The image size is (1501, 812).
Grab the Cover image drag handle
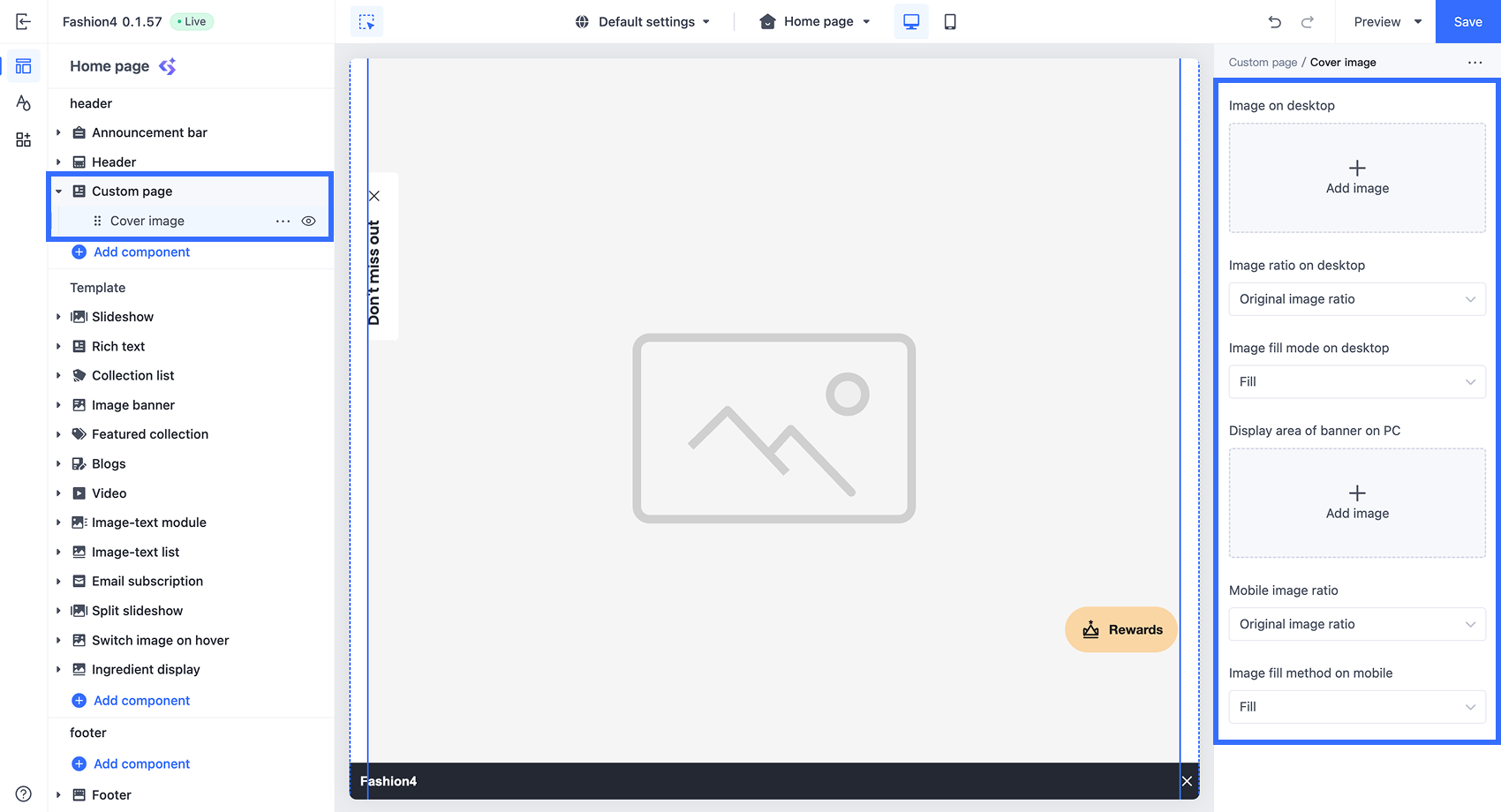pyautogui.click(x=97, y=221)
